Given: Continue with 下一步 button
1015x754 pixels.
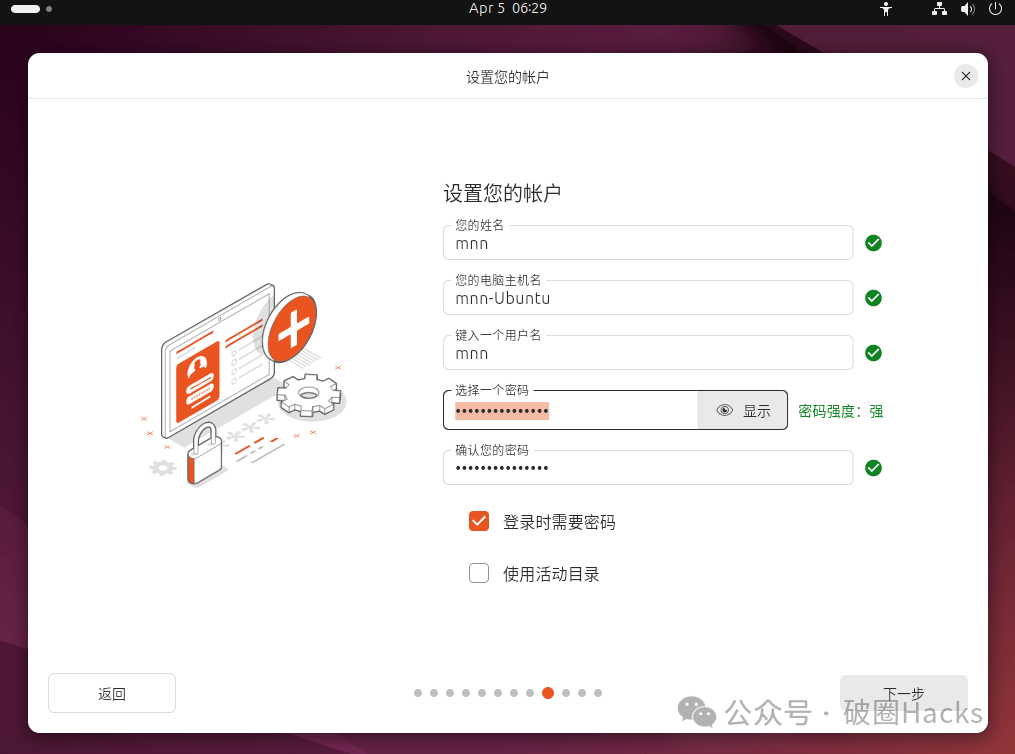Looking at the screenshot, I should click(904, 694).
